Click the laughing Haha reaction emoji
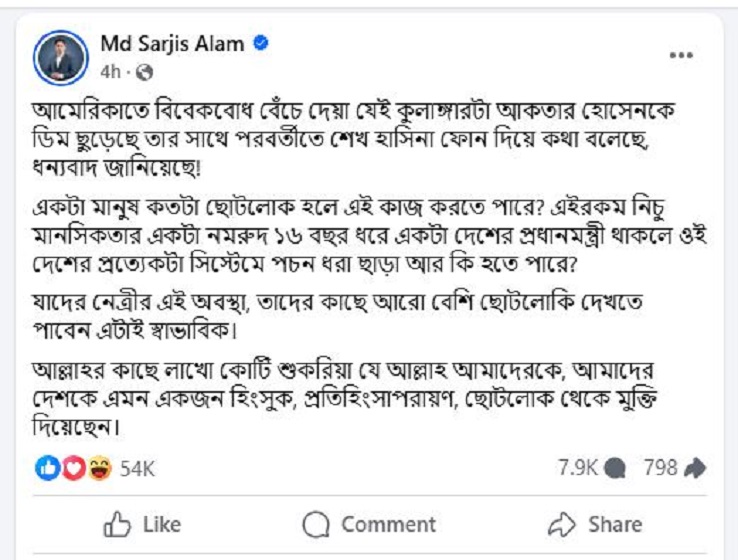 pyautogui.click(x=98, y=468)
